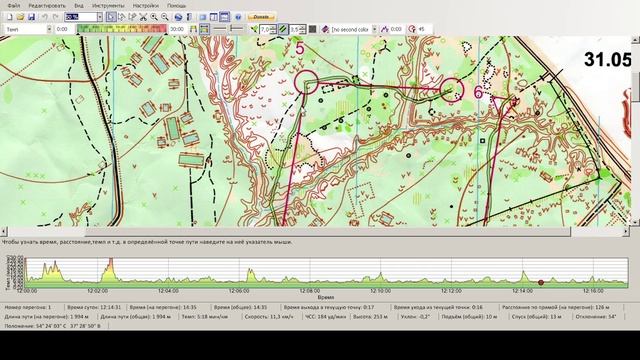Image resolution: width=640 pixels, height=360 pixels.
Task: Select the cut route scissors tool
Action: (x=143, y=17)
